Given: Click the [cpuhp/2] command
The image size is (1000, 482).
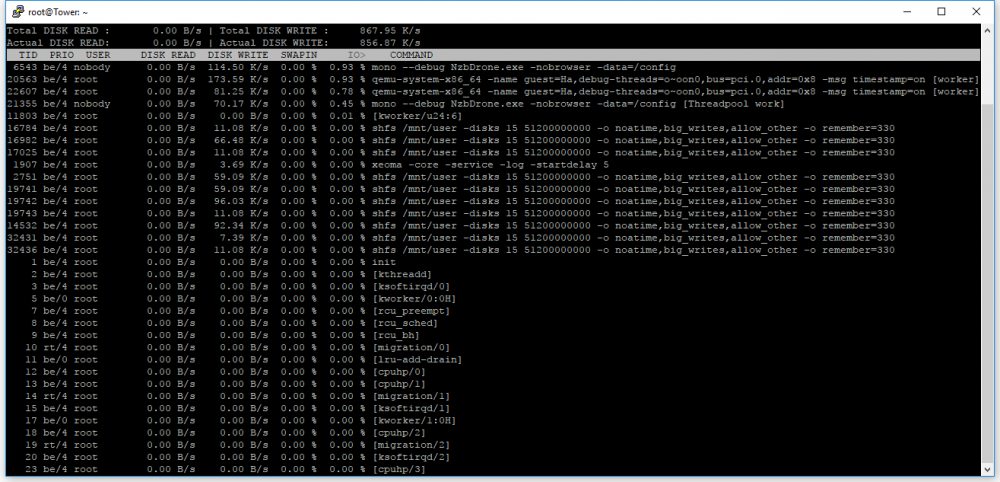Looking at the screenshot, I should [399, 432].
